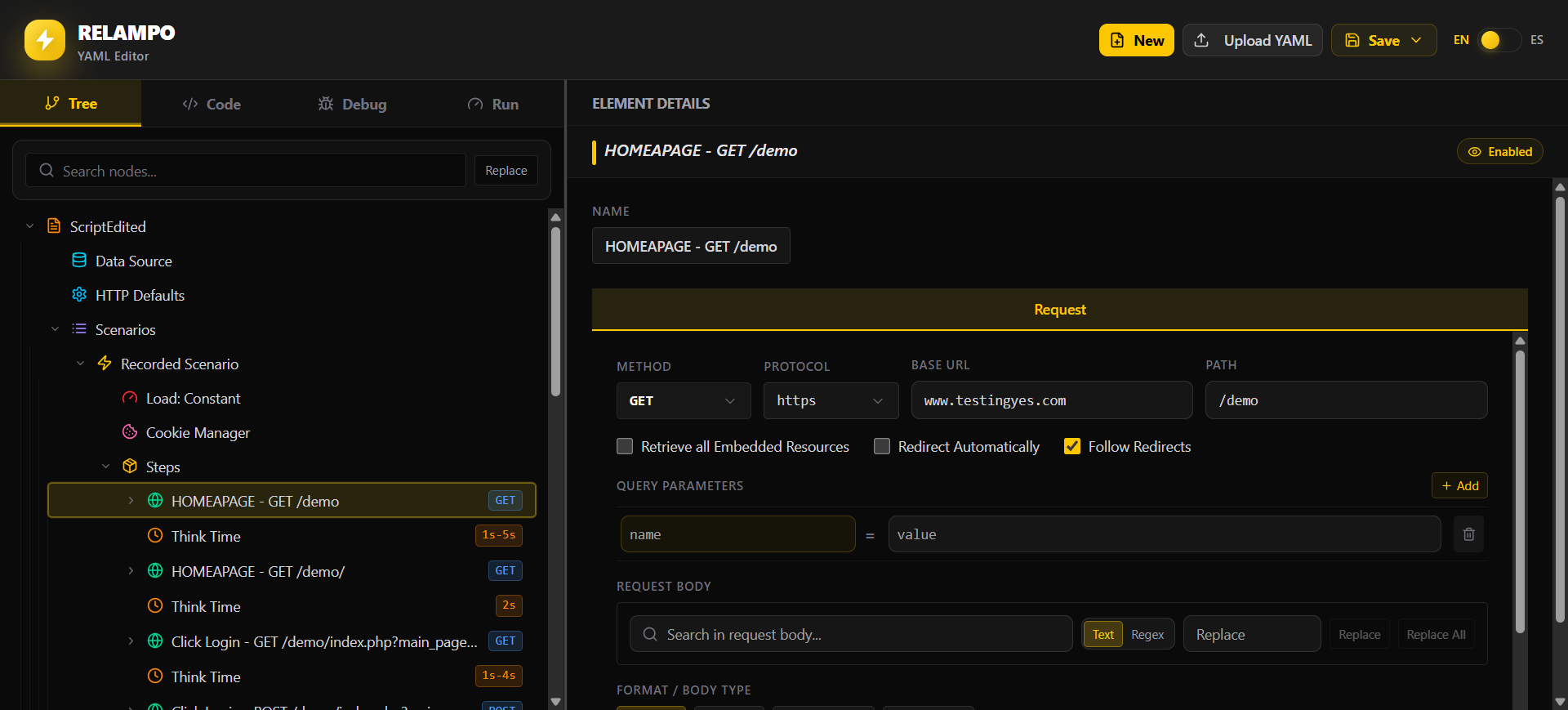Select Regex search mode
Screen dimensions: 1568x710
tap(1147, 634)
